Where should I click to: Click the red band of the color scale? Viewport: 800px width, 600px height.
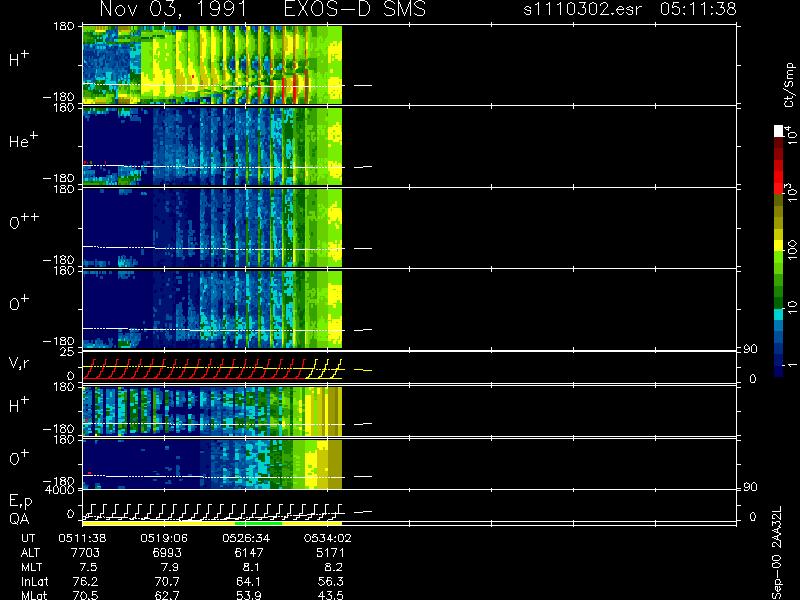coord(778,176)
